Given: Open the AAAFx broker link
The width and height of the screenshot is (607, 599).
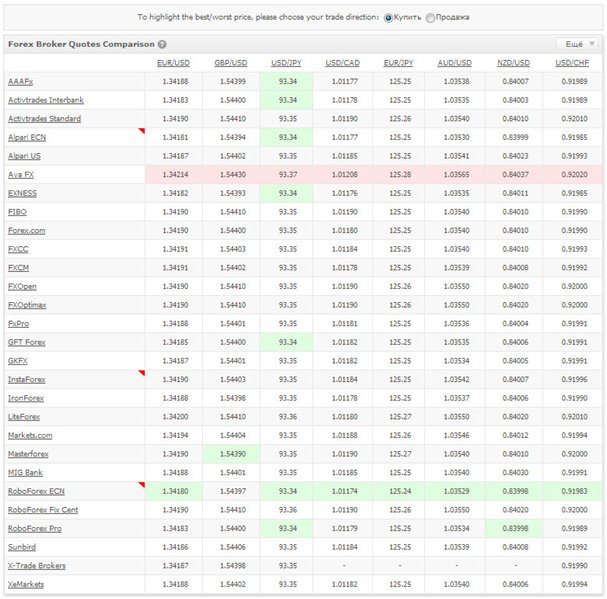Looking at the screenshot, I should [x=21, y=82].
